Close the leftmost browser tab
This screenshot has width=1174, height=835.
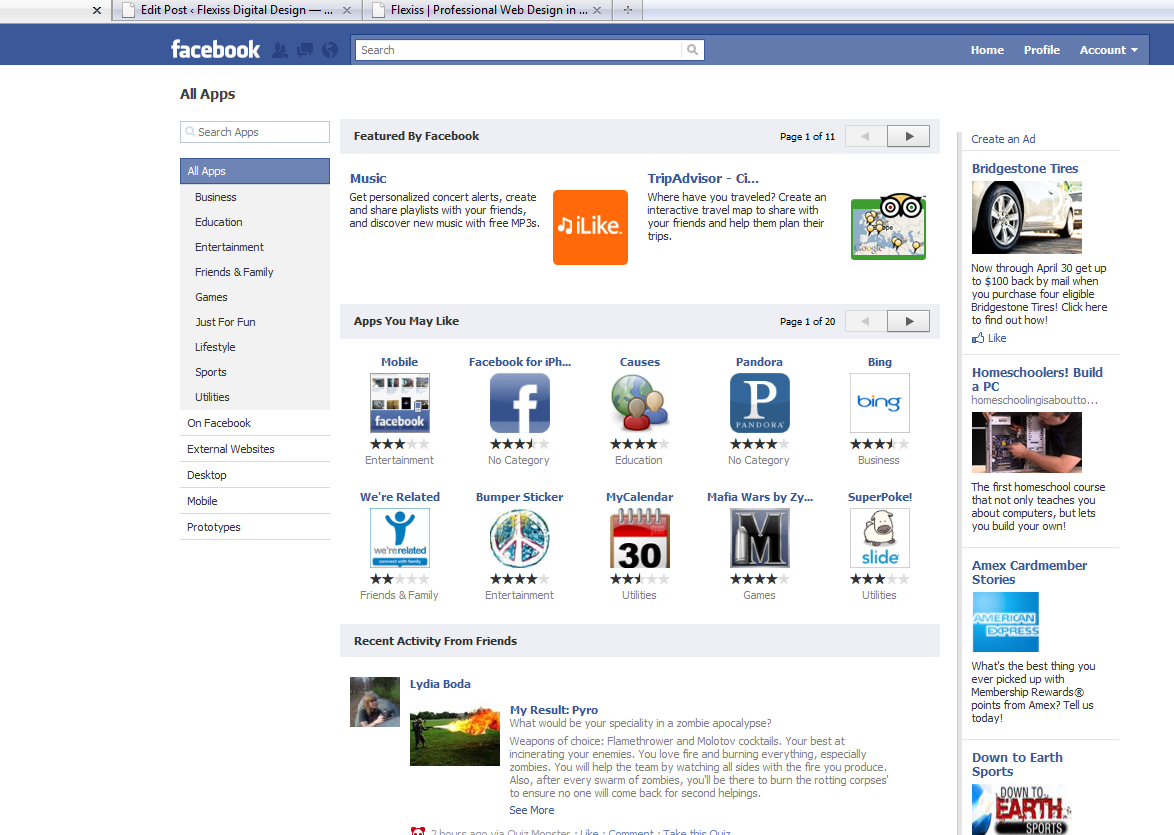tap(97, 10)
